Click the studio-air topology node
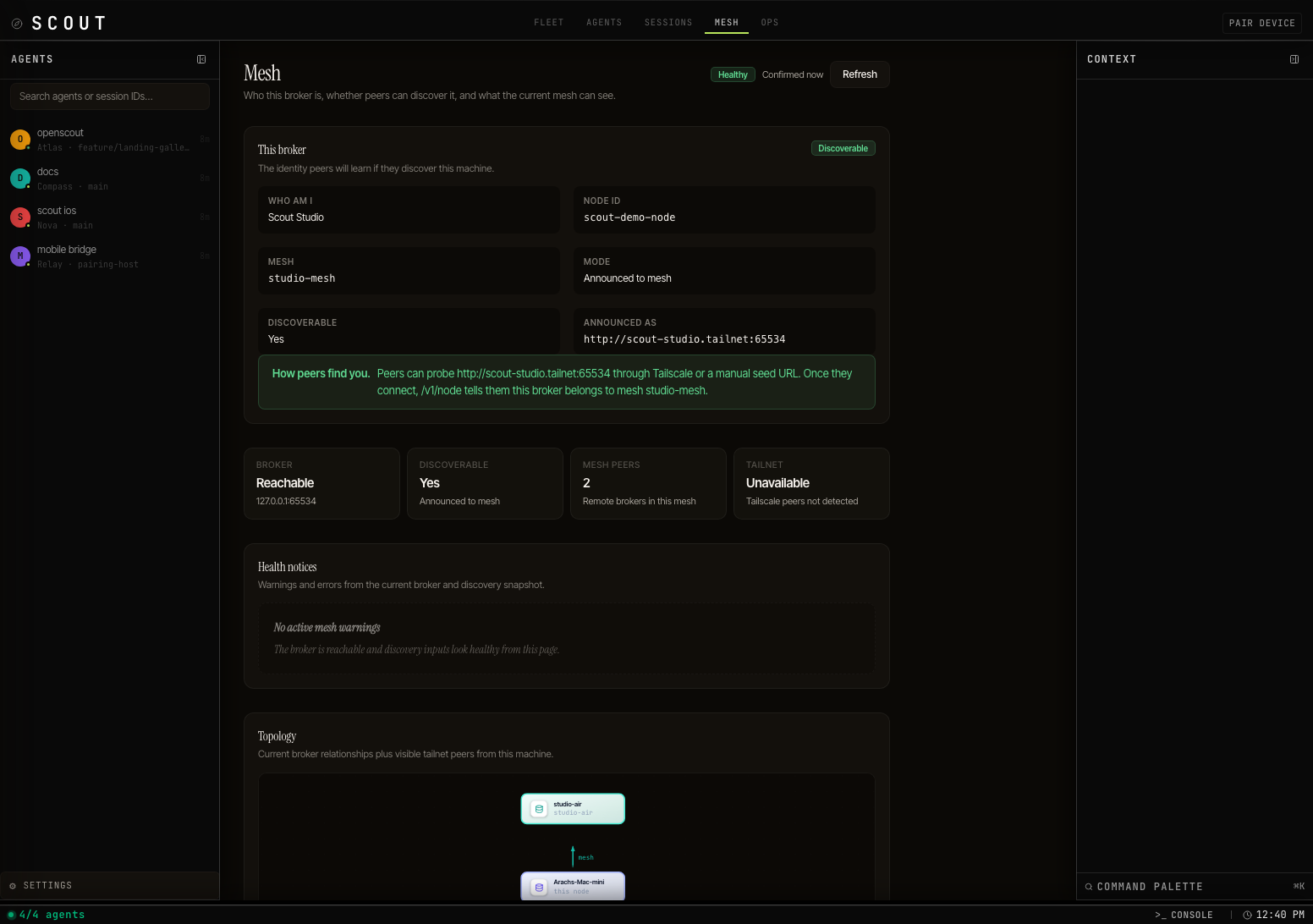The image size is (1313, 924). pyautogui.click(x=573, y=809)
